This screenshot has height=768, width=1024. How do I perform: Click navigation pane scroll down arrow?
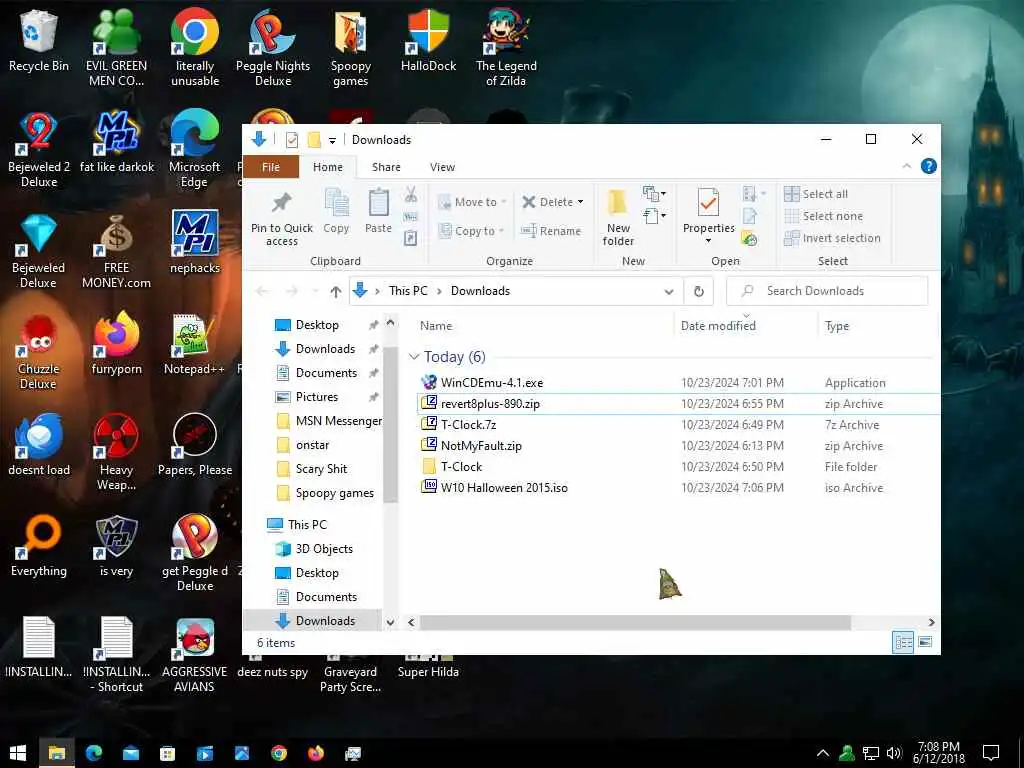coord(391,622)
